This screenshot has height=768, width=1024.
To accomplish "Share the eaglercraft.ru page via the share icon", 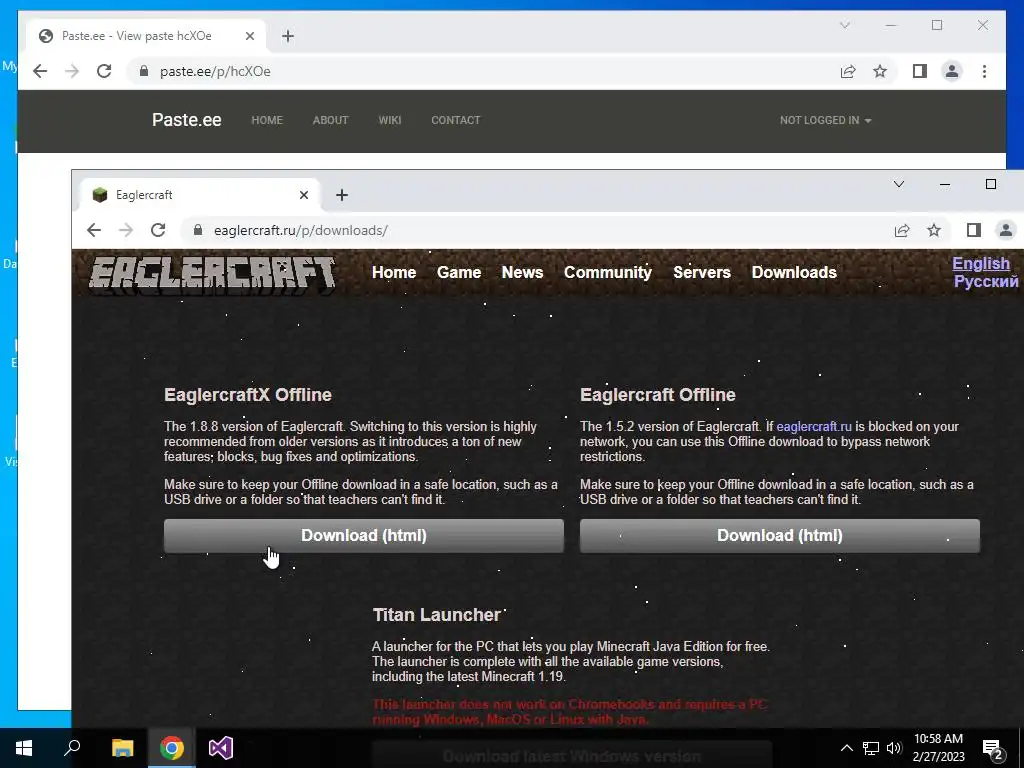I will click(x=902, y=230).
